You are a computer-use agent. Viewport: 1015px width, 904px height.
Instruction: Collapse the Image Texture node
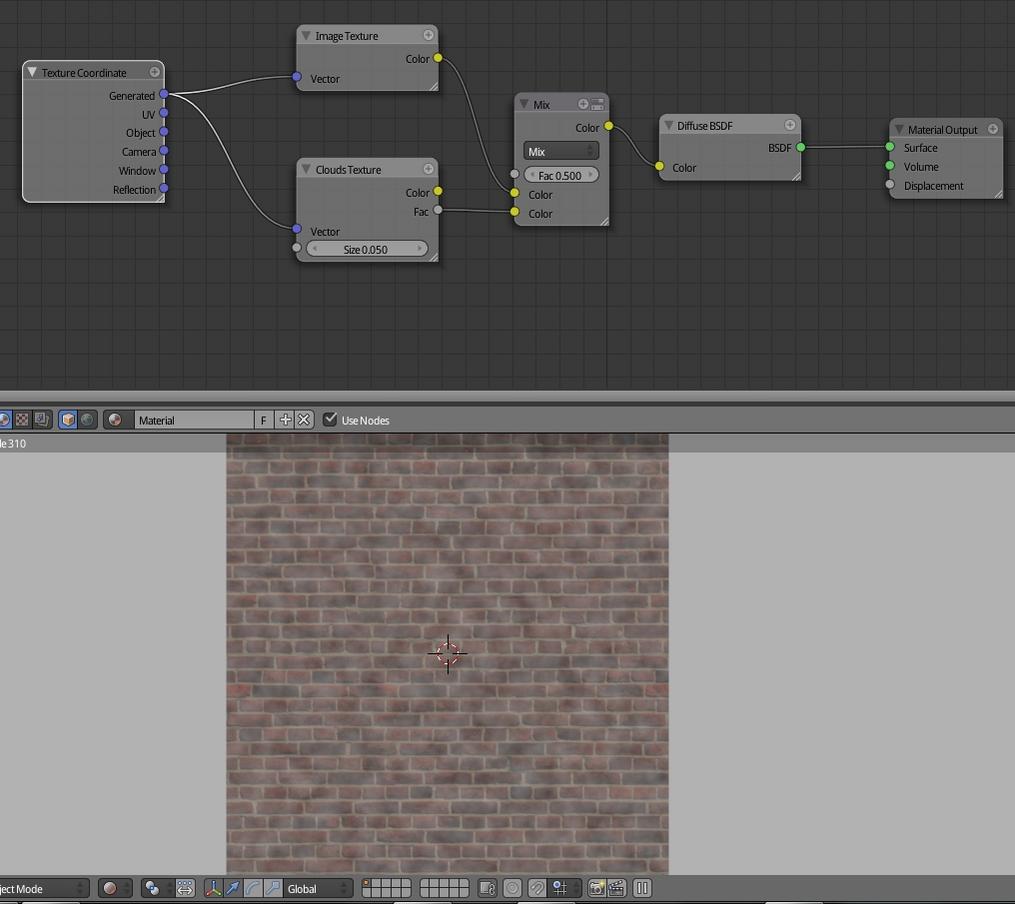[x=306, y=35]
